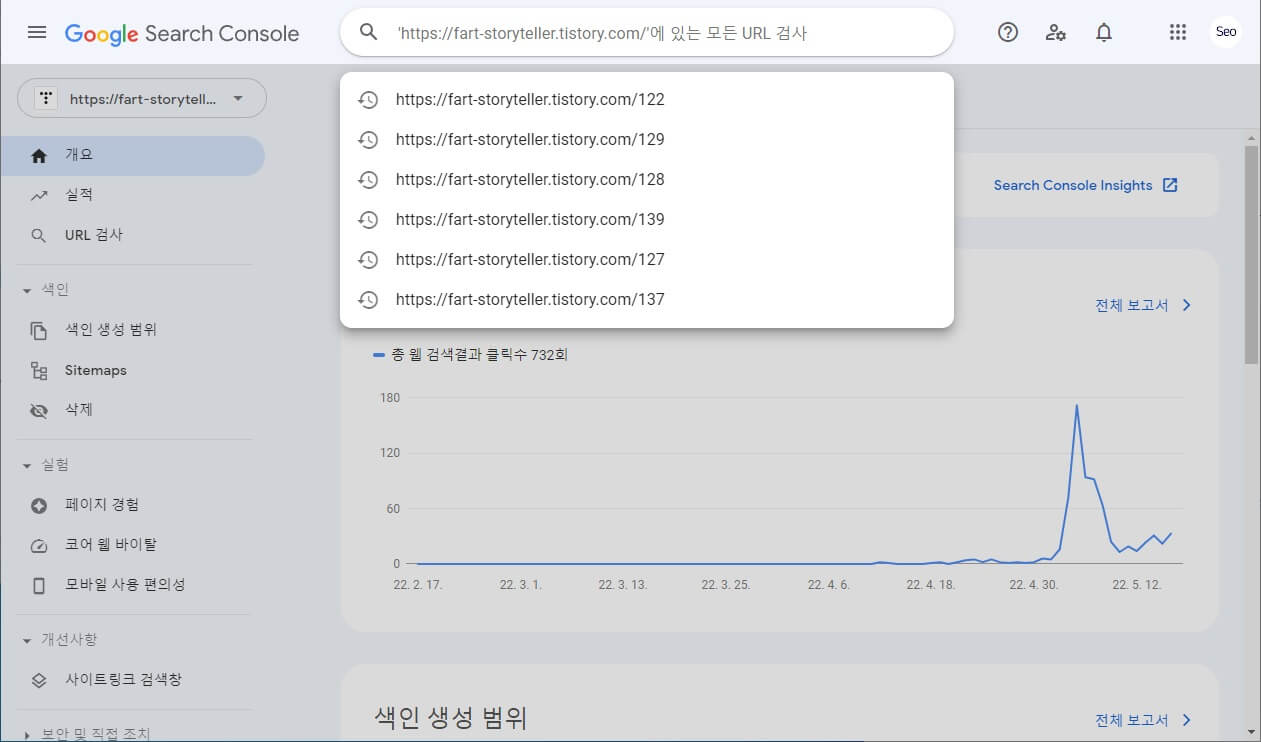This screenshot has height=742, width=1261.
Task: Open the Google apps grid
Action: (1178, 32)
